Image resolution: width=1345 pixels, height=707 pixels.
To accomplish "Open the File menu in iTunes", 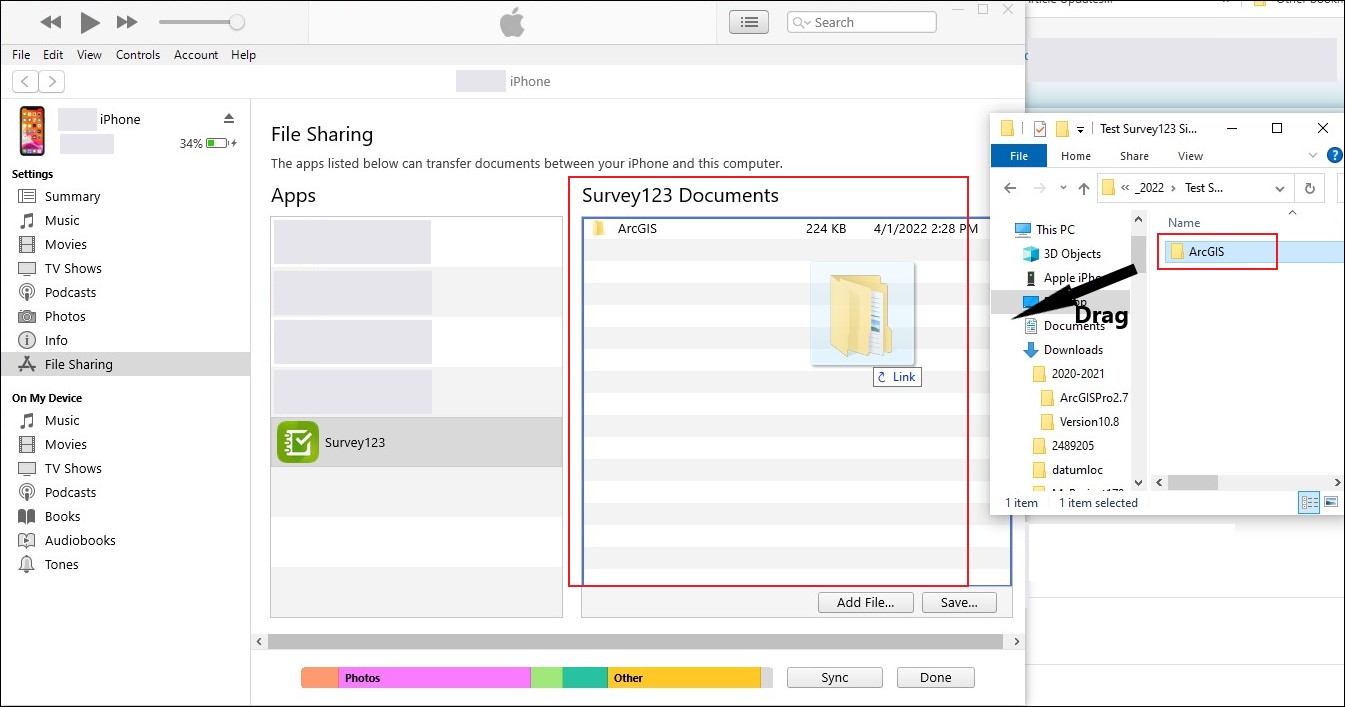I will 21,55.
